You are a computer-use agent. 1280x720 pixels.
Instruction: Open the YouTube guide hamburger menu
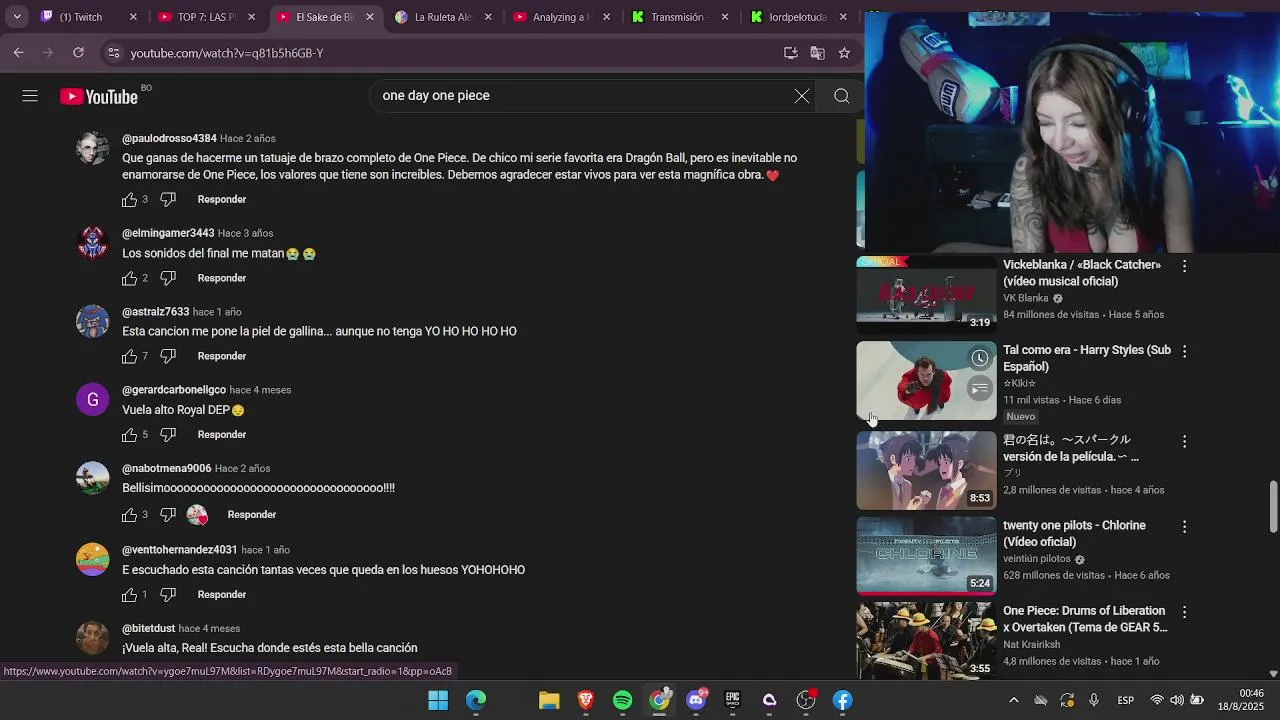(x=30, y=96)
